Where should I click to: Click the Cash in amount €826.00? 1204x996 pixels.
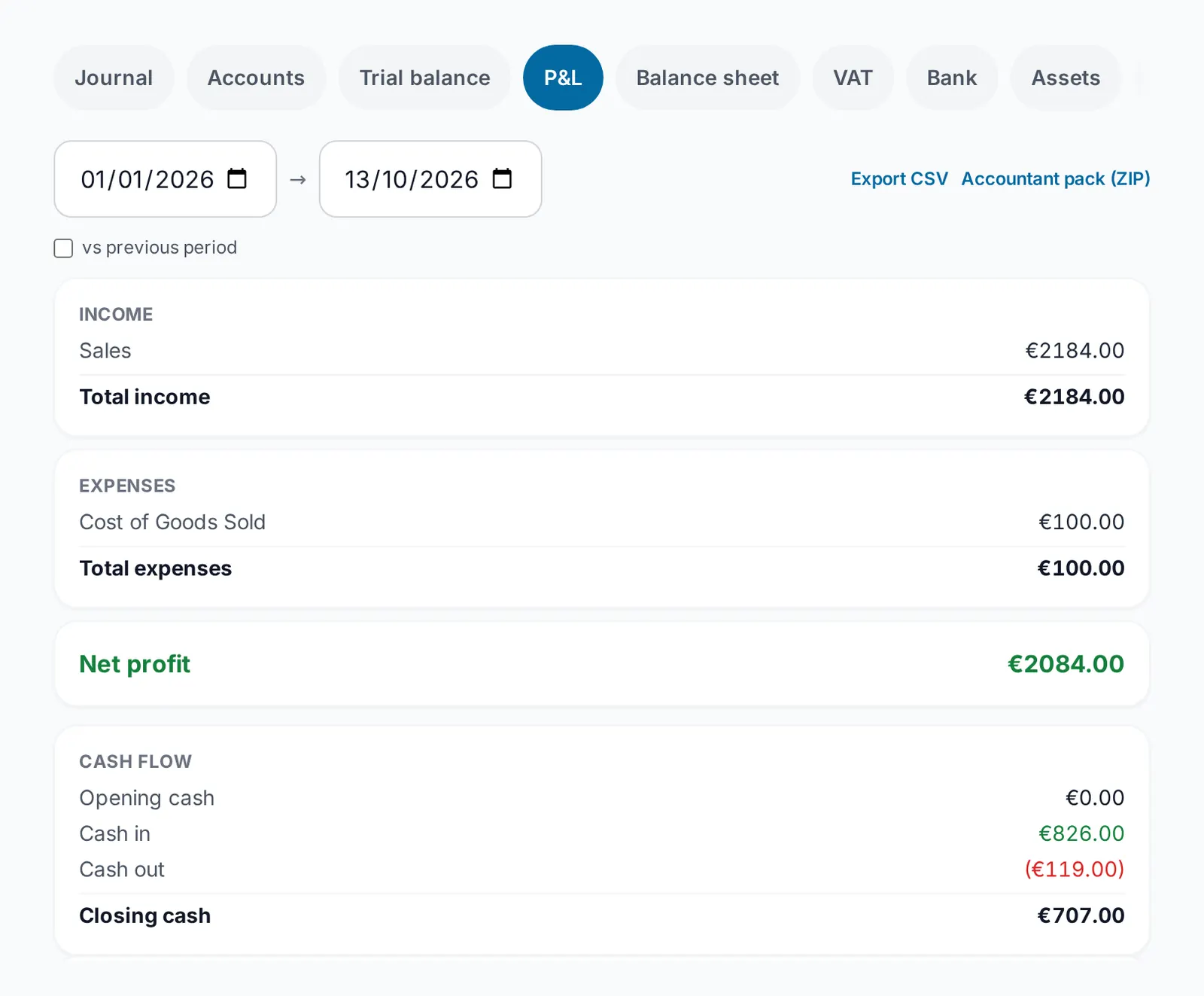click(1081, 834)
